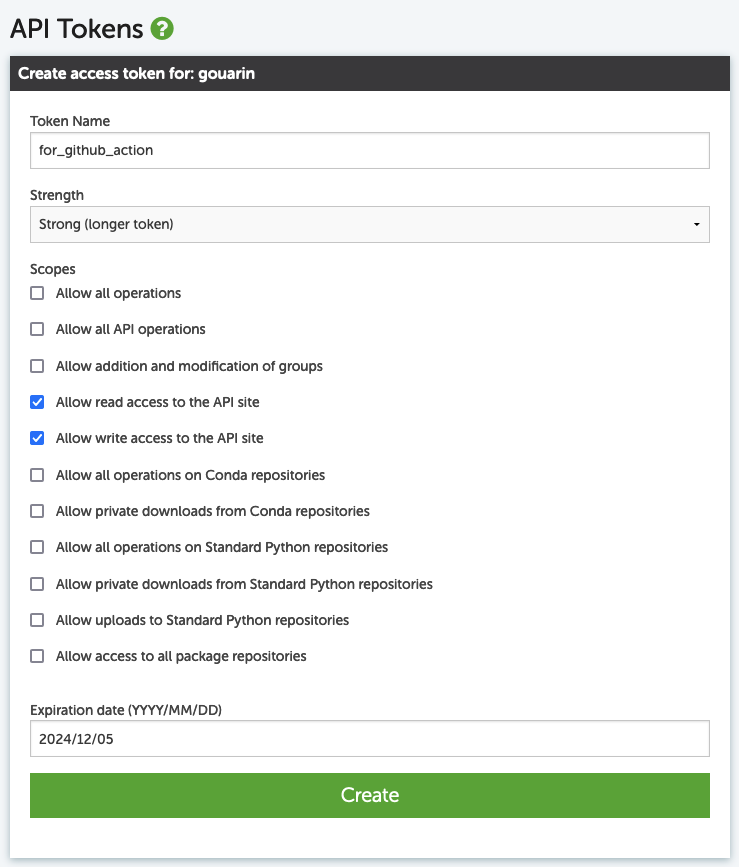Focus the Expiration date field
This screenshot has width=739, height=867.
(x=370, y=739)
